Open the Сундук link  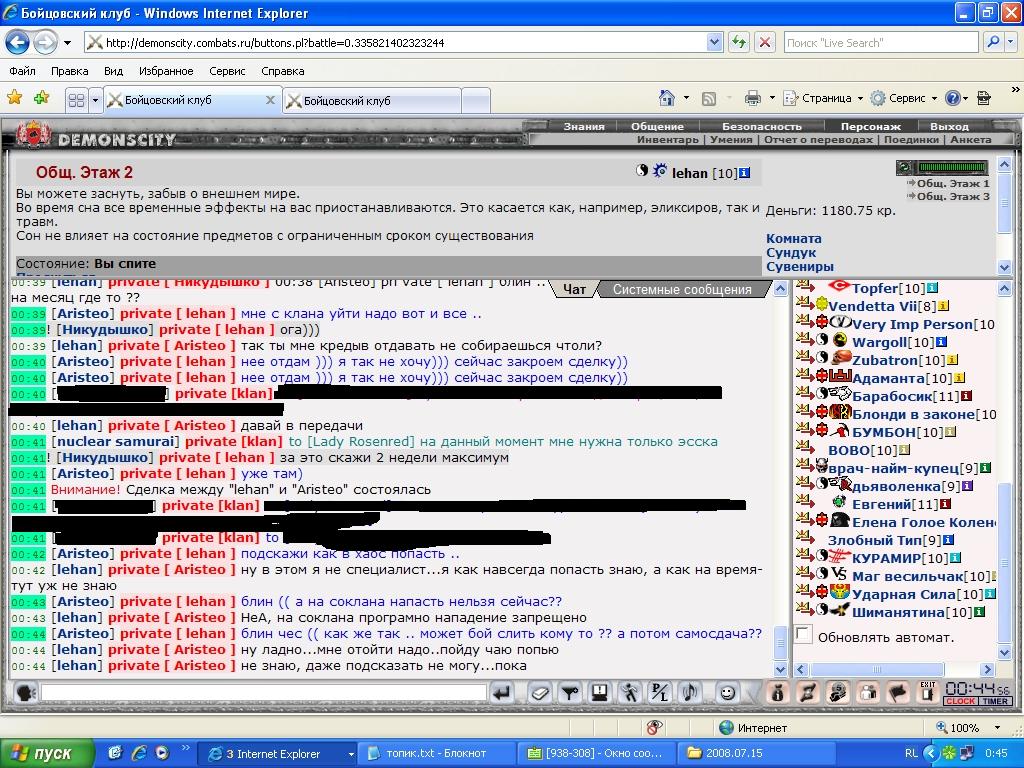[x=791, y=252]
